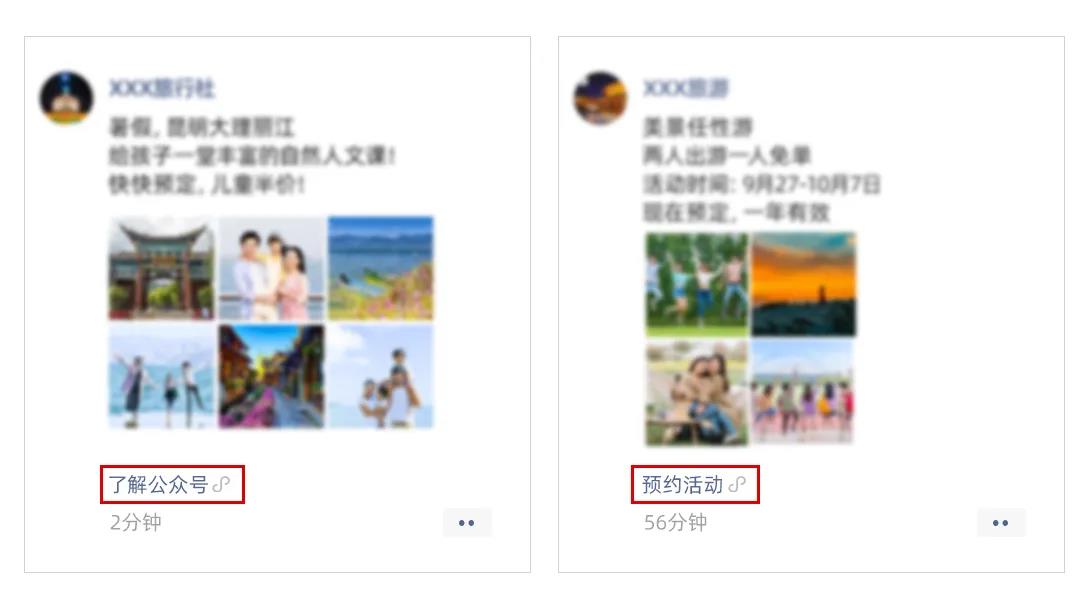Open the hugging family photo in right post
1080x613 pixels.
click(696, 393)
